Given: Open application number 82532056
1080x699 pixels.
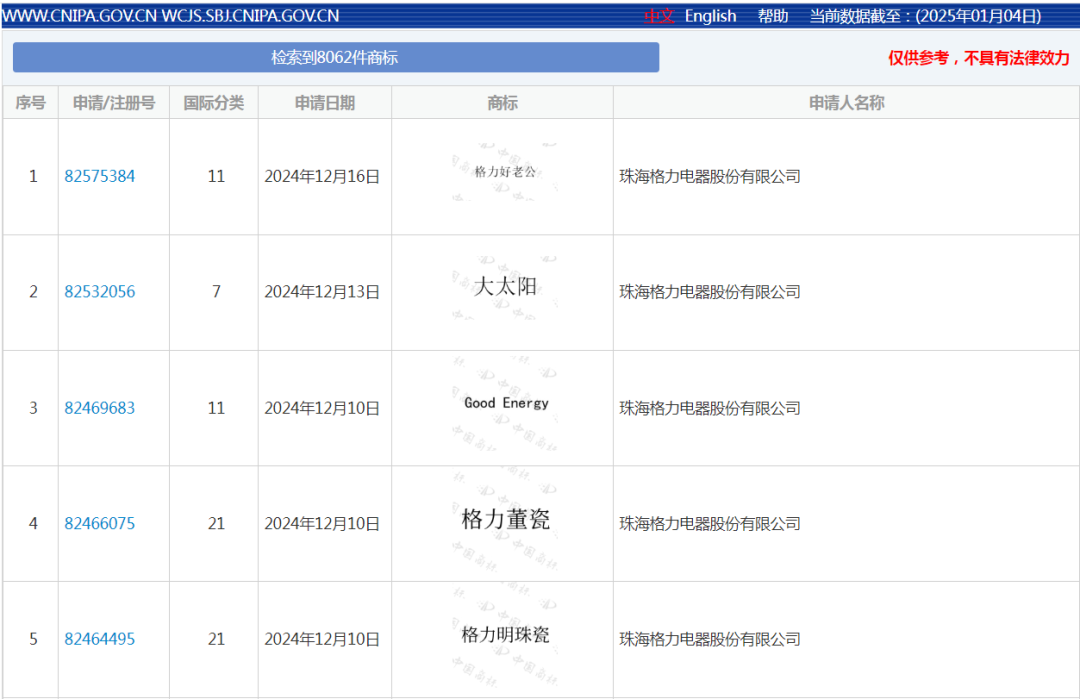Looking at the screenshot, I should tap(100, 292).
